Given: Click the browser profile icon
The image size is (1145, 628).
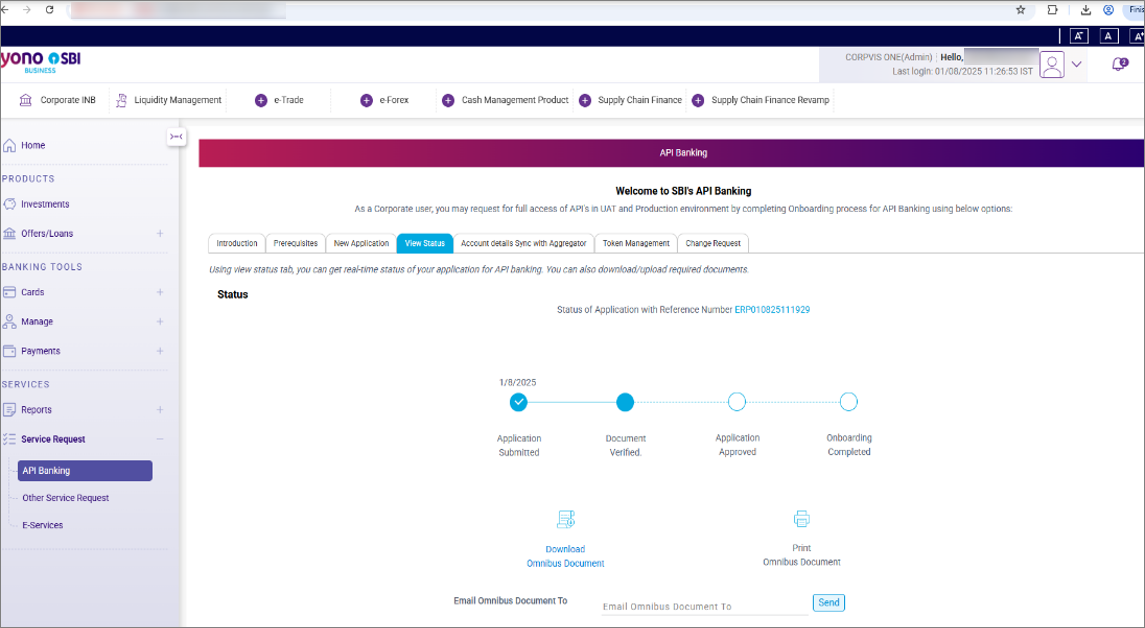Looking at the screenshot, I should tap(1108, 10).
